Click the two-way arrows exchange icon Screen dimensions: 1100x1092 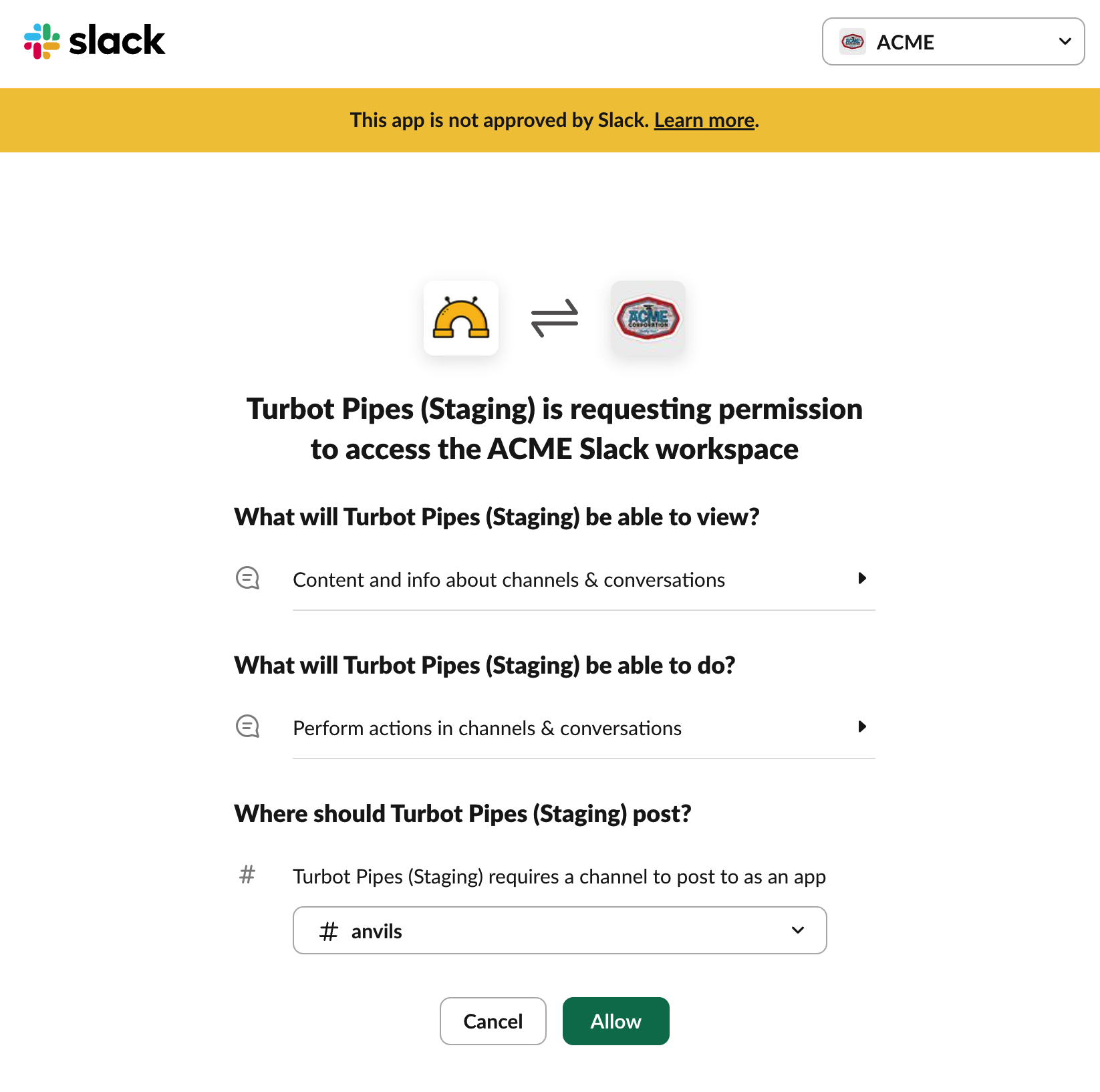coord(555,318)
